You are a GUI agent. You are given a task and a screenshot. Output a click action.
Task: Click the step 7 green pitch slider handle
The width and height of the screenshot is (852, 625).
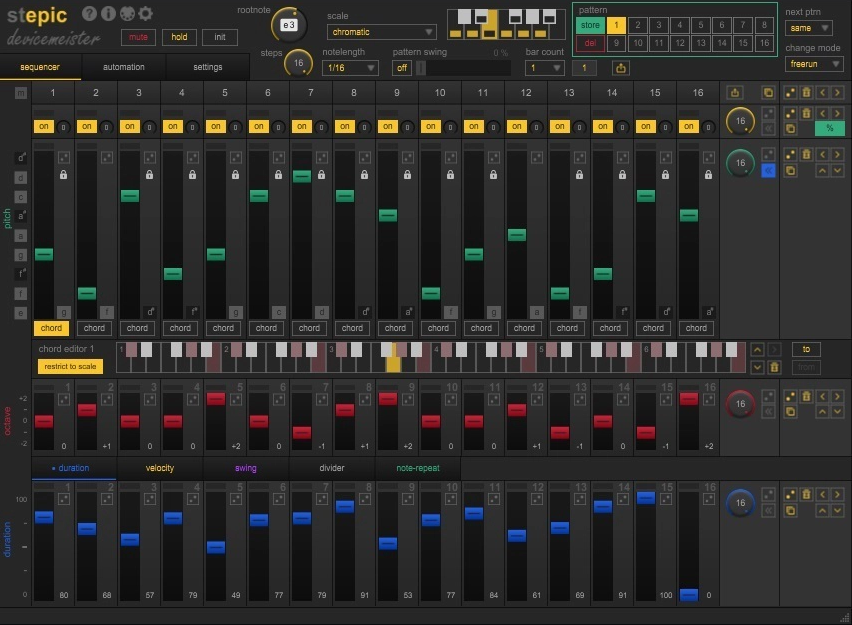[x=302, y=176]
